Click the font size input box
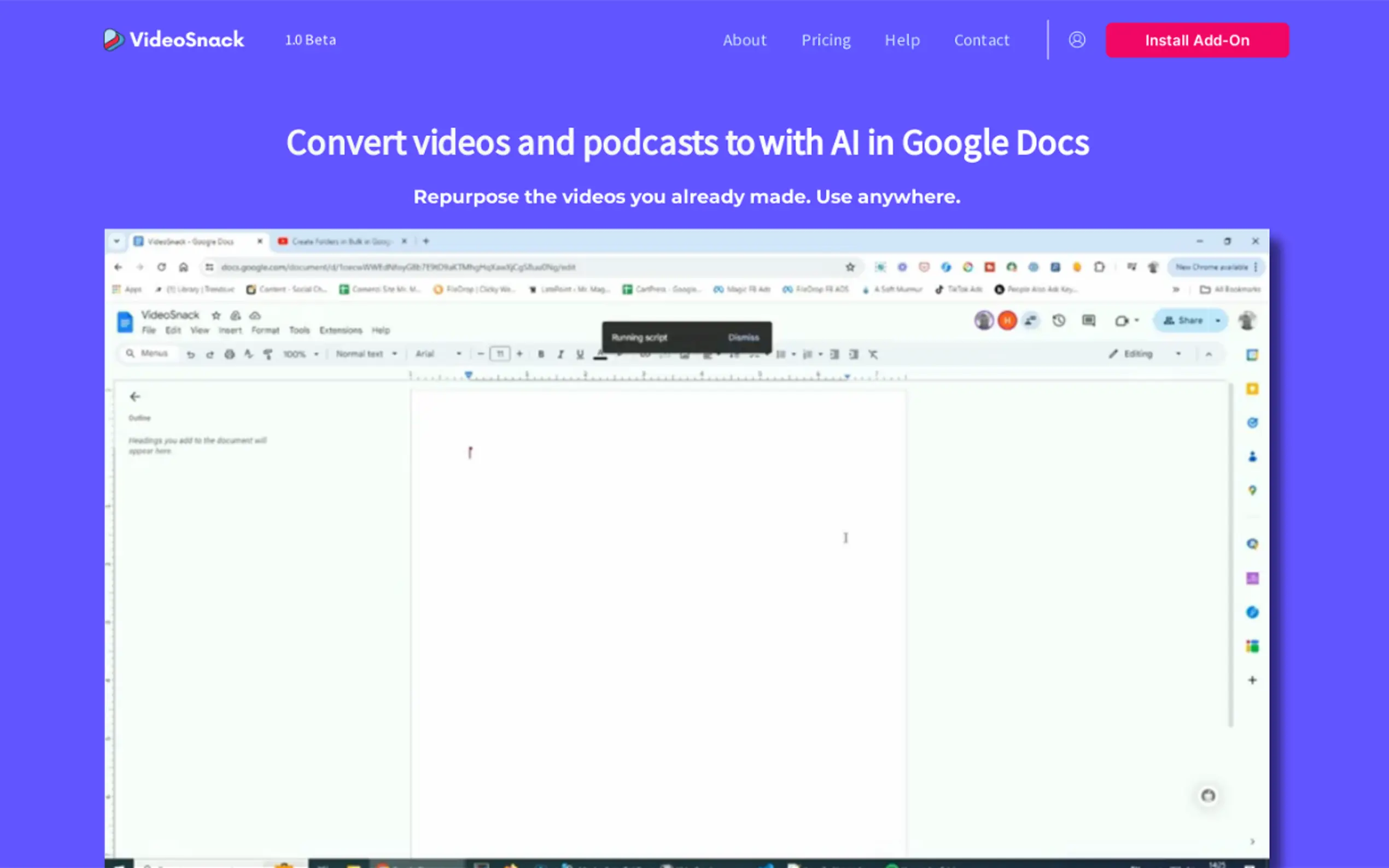Screen dimensions: 1389x868 500,354
